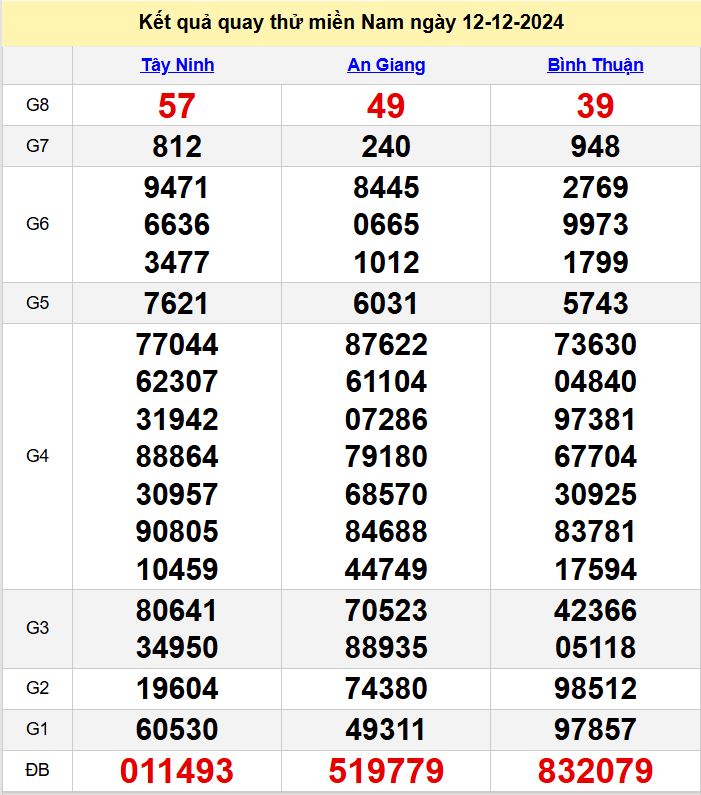Screen dimensions: 701x795
Task: Click the G2 number 98512
Action: point(596,689)
